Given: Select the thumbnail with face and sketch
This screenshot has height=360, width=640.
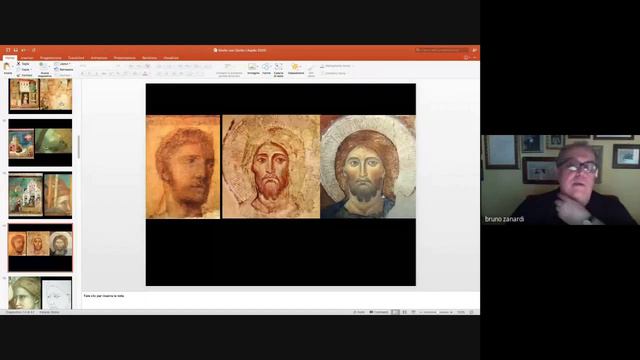Looking at the screenshot, I should (40, 293).
